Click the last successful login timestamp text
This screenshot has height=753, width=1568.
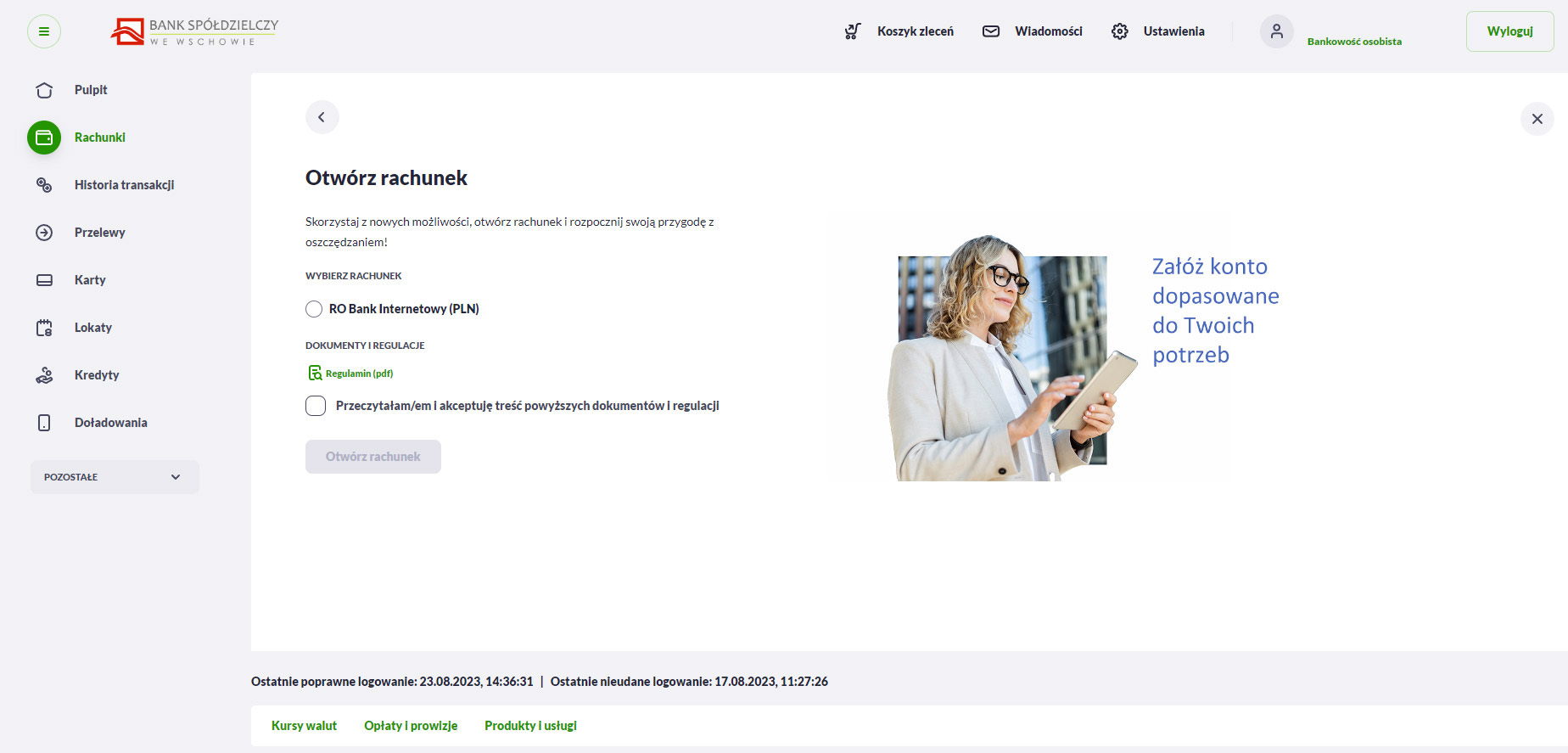pos(392,682)
